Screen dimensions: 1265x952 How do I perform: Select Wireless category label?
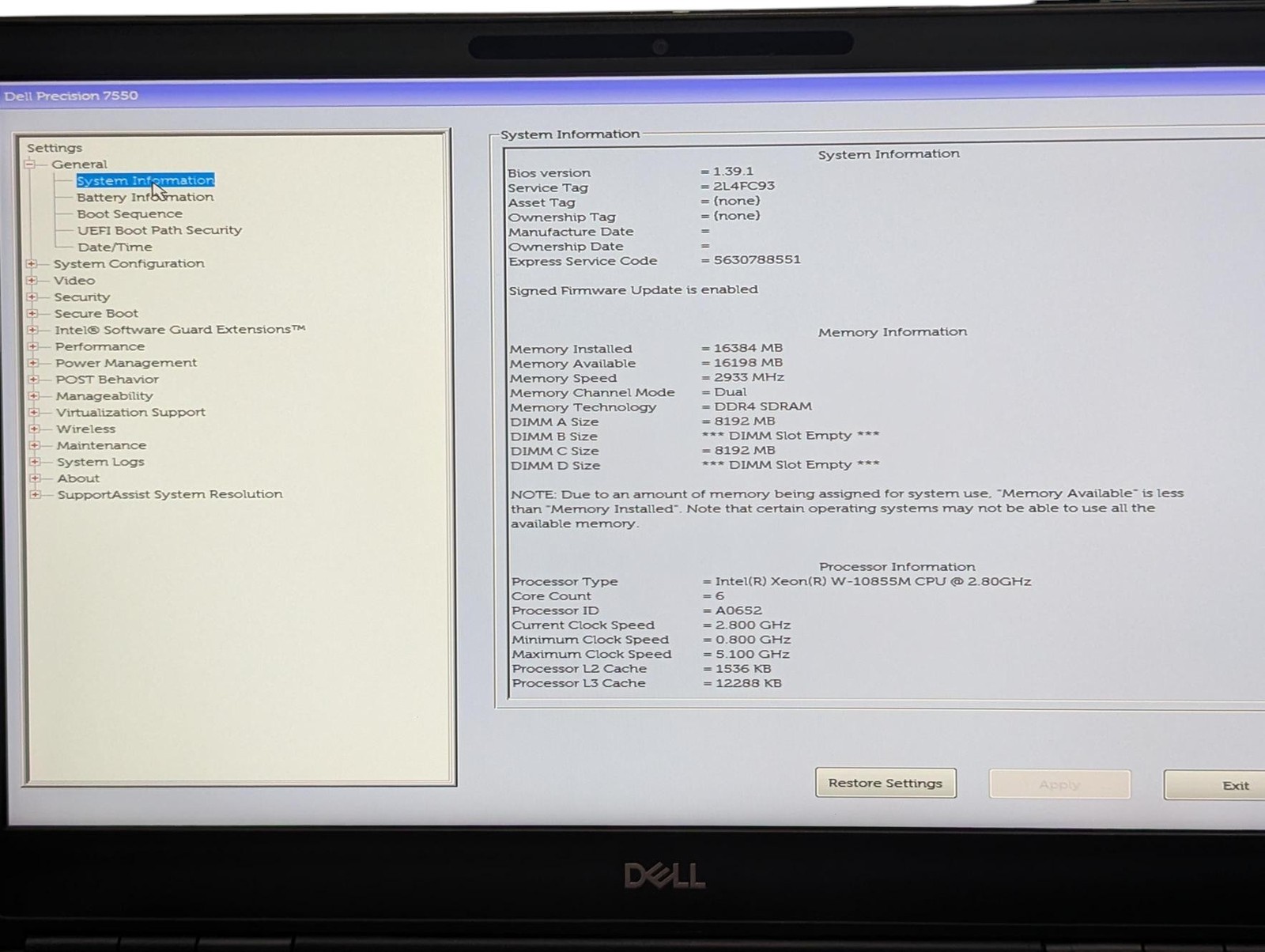[86, 429]
